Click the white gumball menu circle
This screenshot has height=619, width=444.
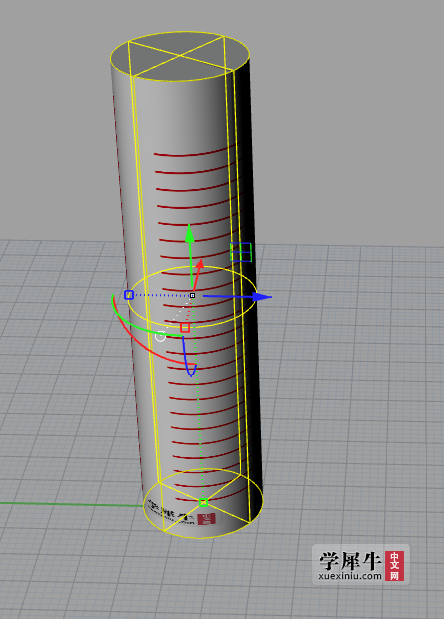coord(160,336)
